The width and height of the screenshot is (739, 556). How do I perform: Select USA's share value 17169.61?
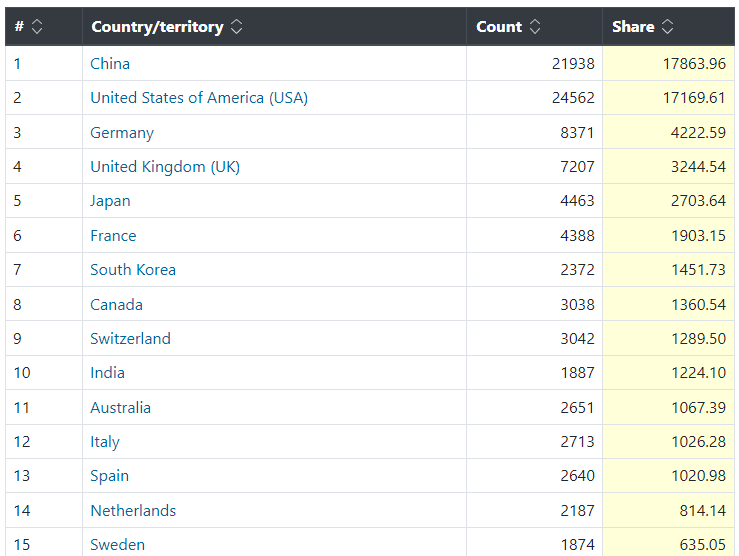694,98
